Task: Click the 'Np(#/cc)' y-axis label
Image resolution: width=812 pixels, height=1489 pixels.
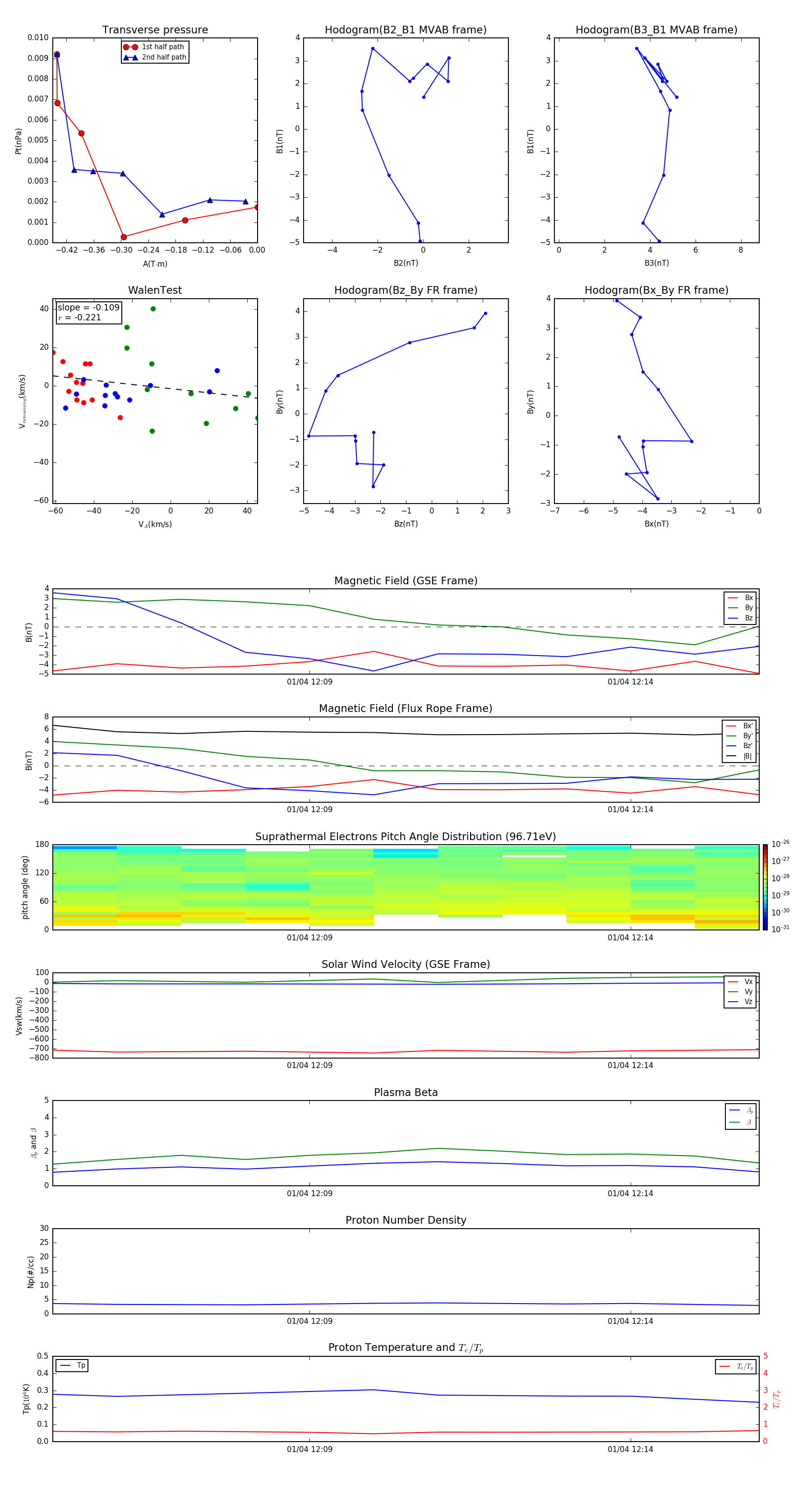Action: tap(31, 1272)
